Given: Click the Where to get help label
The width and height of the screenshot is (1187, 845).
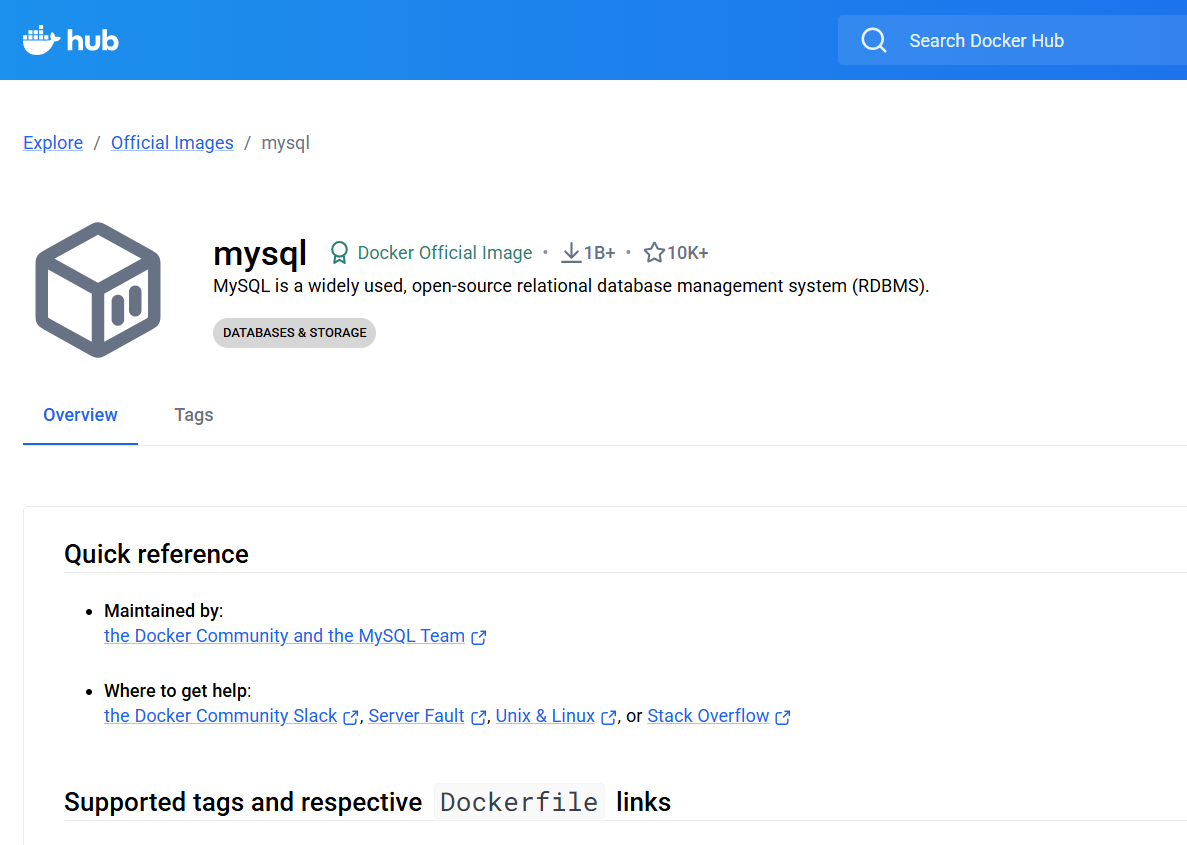Looking at the screenshot, I should pyautogui.click(x=178, y=691).
